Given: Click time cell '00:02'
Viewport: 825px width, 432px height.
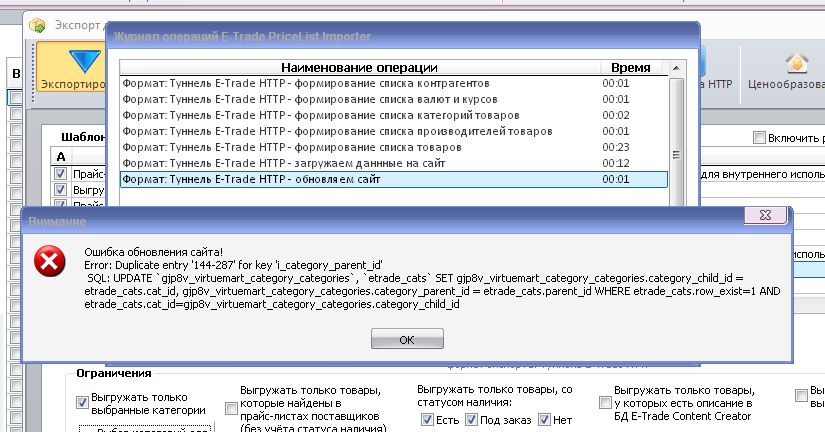Looking at the screenshot, I should point(616,115).
